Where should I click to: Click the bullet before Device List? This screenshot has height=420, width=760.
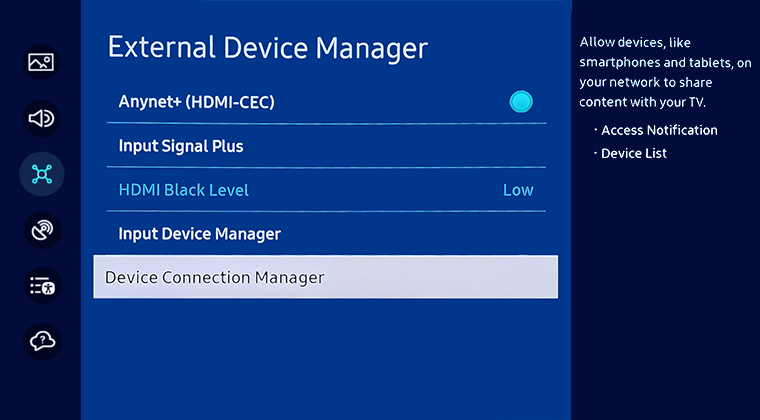(594, 153)
